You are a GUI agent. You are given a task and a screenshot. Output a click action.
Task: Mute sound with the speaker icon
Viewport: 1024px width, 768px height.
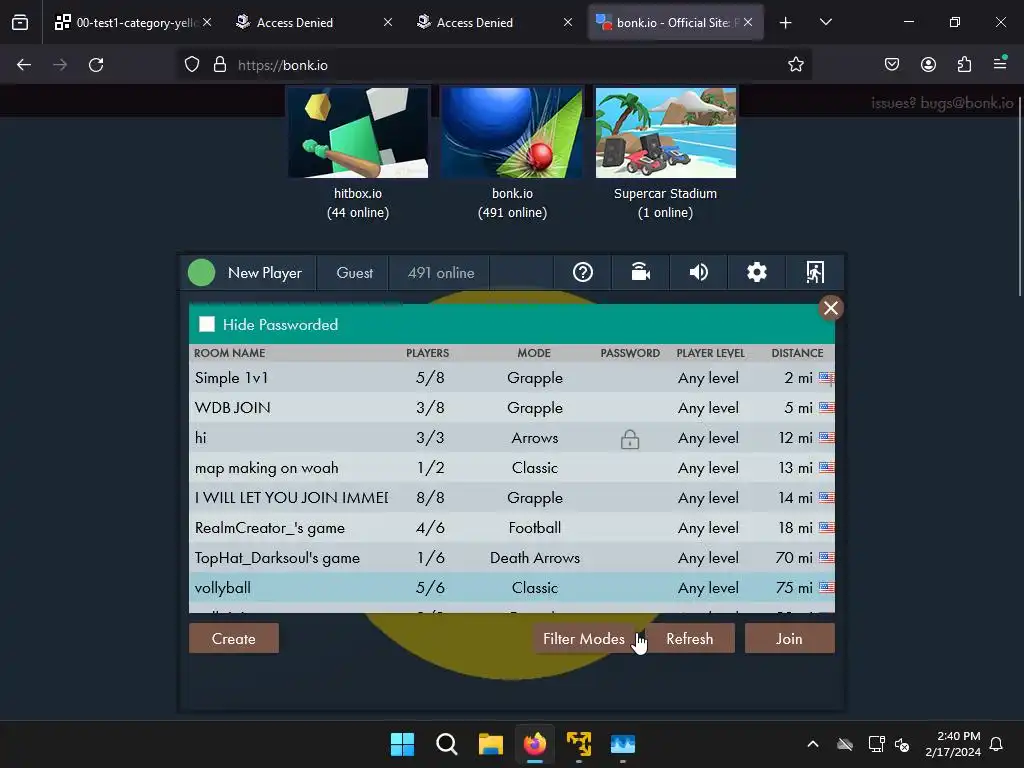699,272
